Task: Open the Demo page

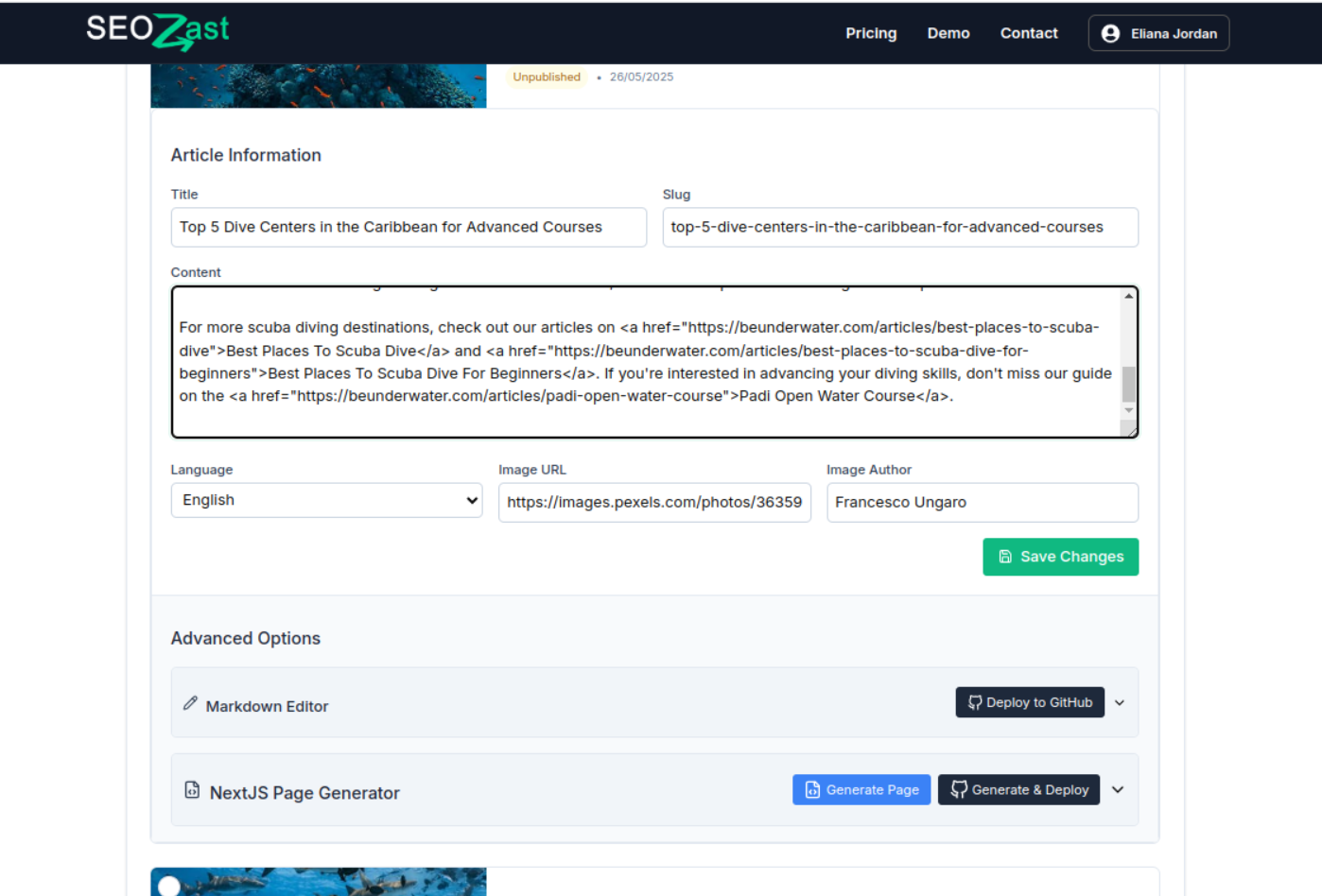Action: pyautogui.click(x=948, y=33)
